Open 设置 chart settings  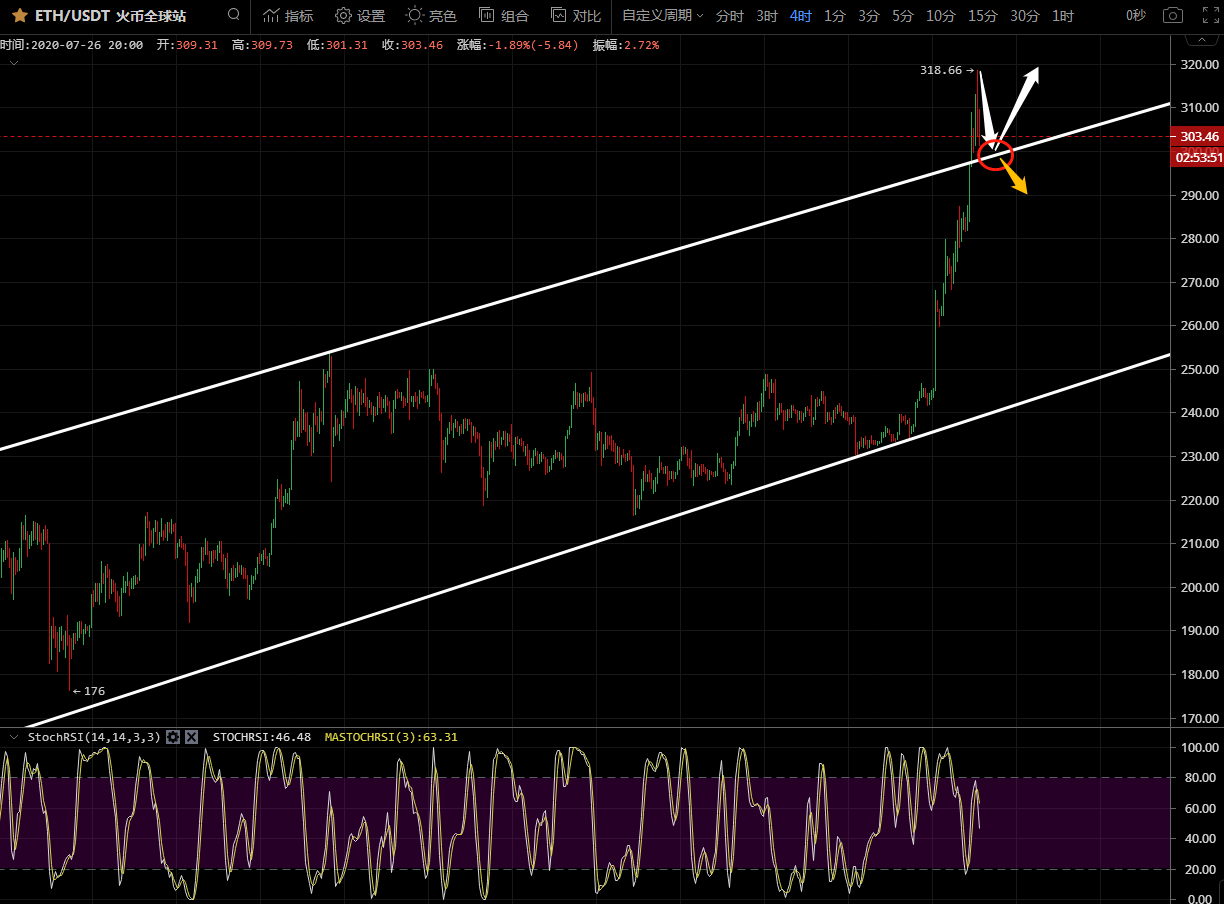coord(359,16)
